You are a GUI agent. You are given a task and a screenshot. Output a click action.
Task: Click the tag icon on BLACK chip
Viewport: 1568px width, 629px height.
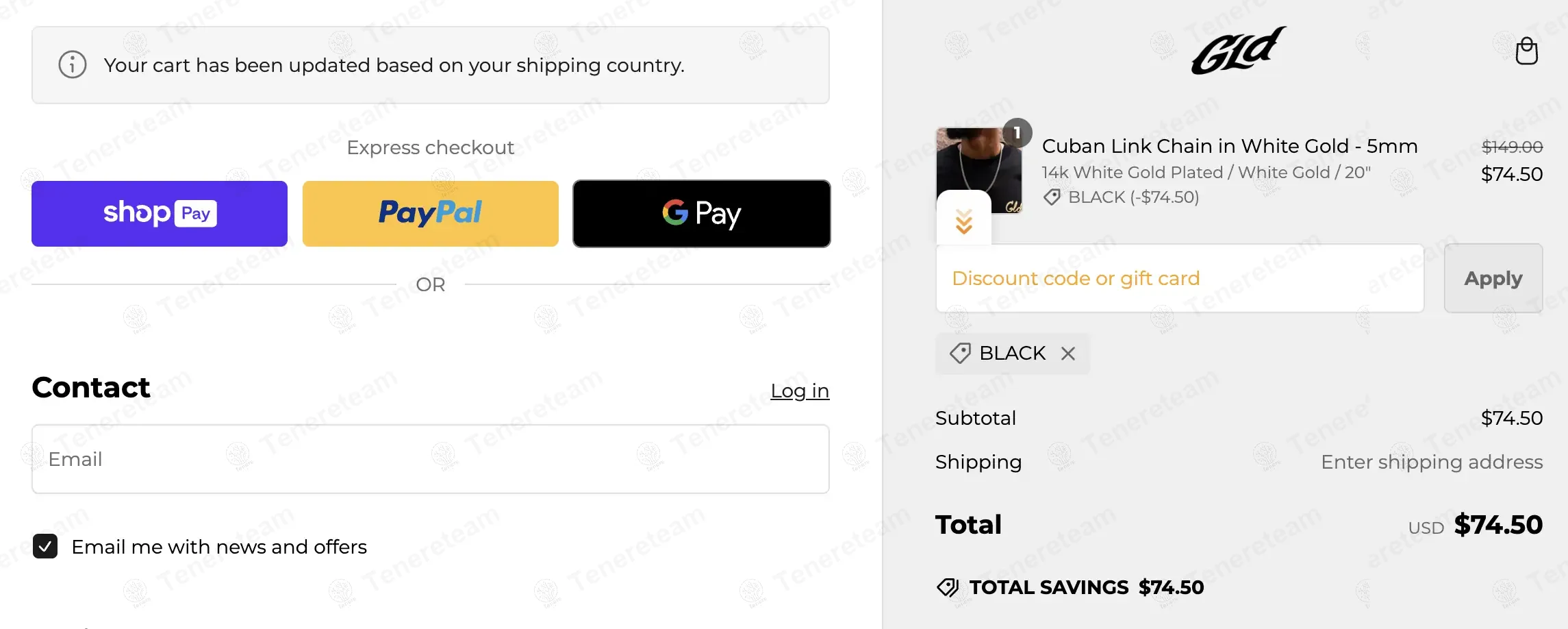(x=960, y=354)
